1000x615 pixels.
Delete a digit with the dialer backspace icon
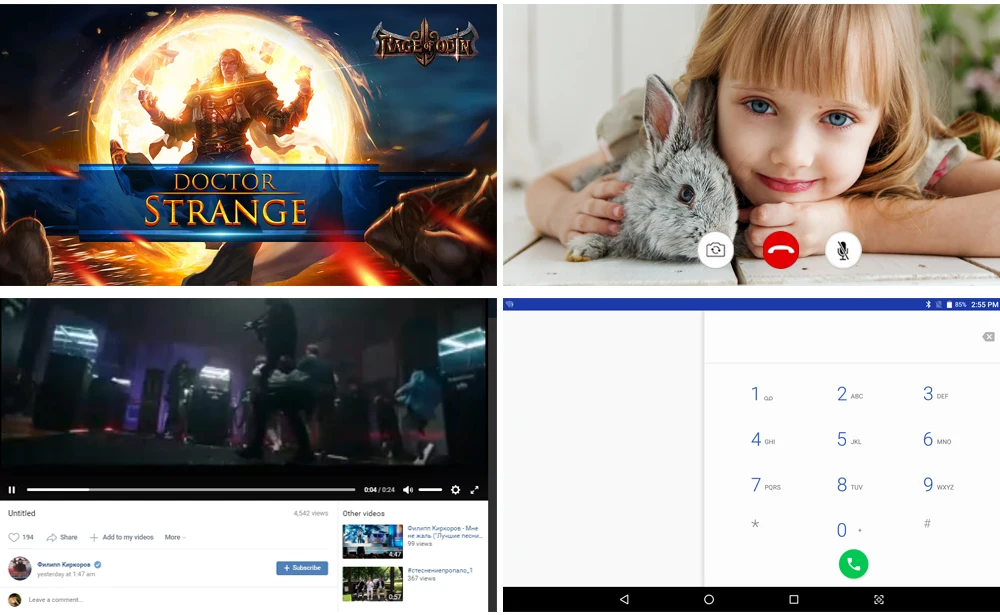[x=988, y=337]
